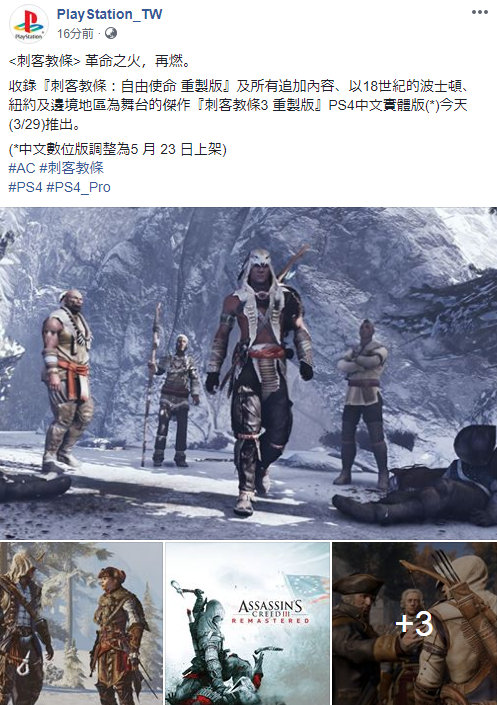Follow the #PS4_Pro hashtag
Screen dimensions: 497x705
(78, 187)
